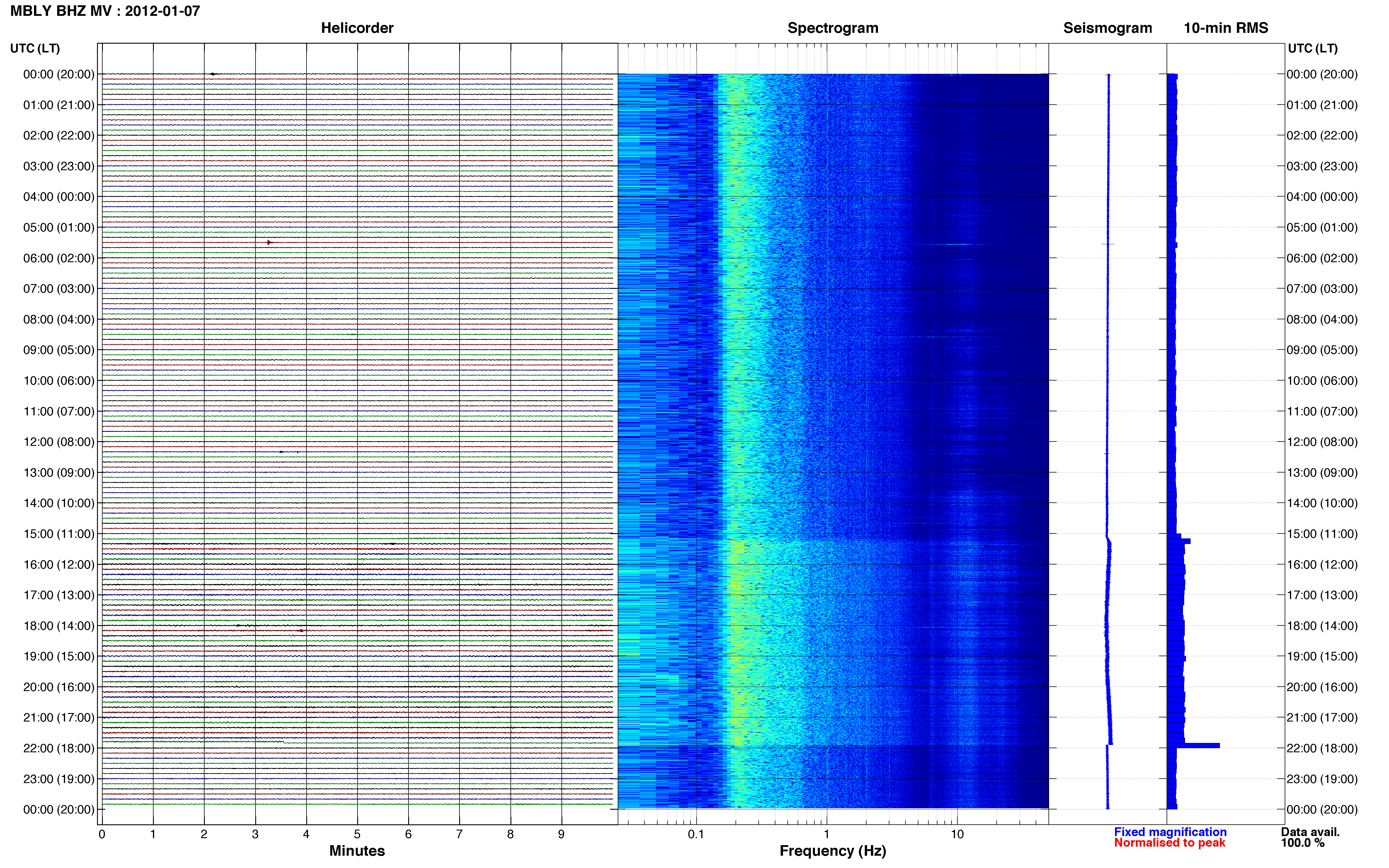Click the 19:00 (15:00) label beside the Helicorder

click(x=59, y=656)
